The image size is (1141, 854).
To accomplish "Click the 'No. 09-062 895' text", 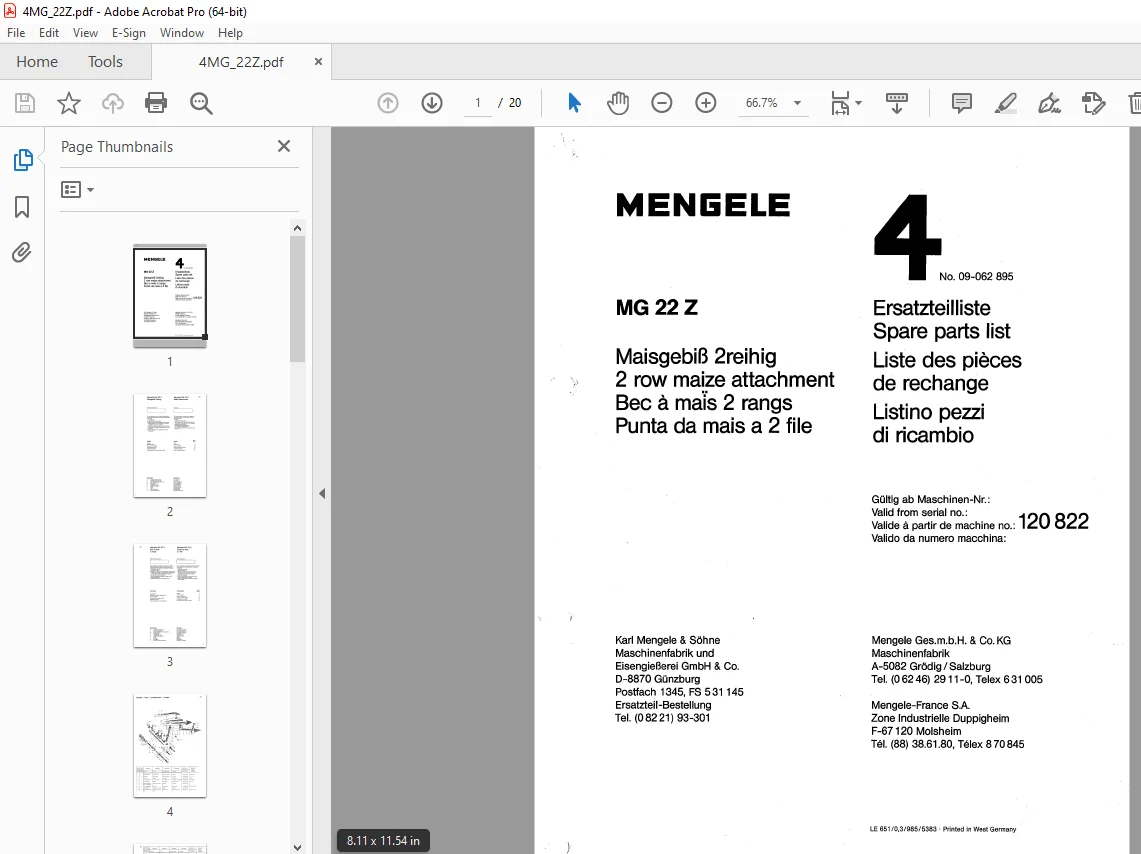I will pos(976,276).
